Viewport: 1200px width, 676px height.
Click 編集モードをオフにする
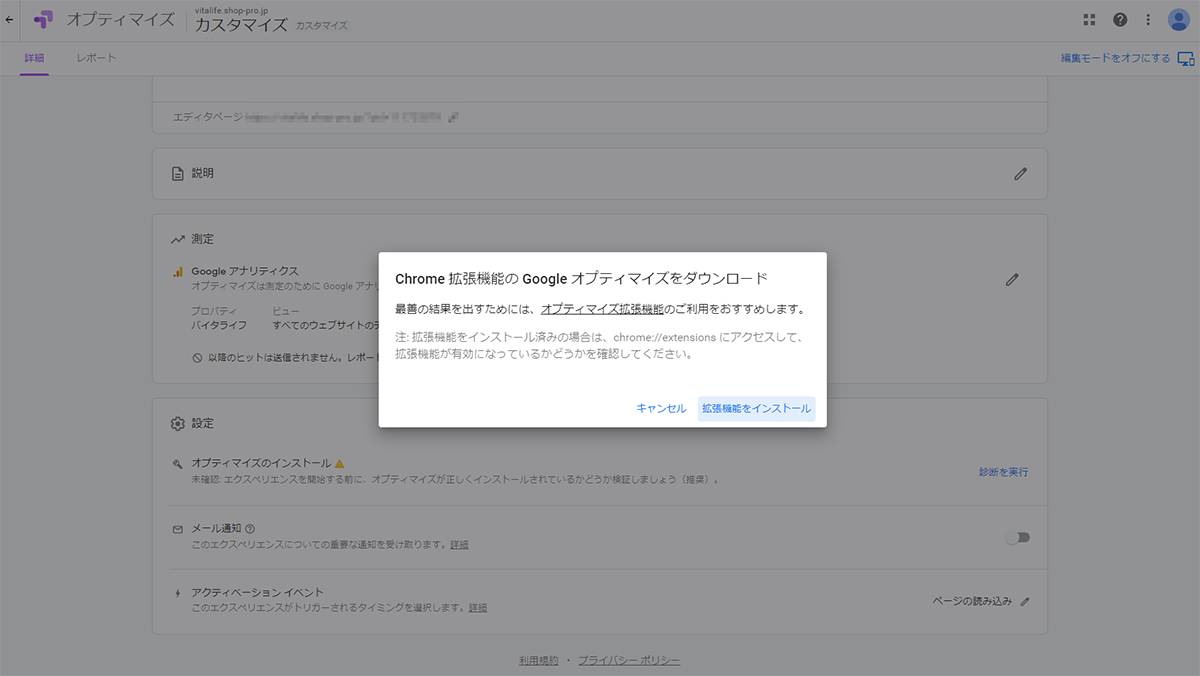tap(1115, 58)
